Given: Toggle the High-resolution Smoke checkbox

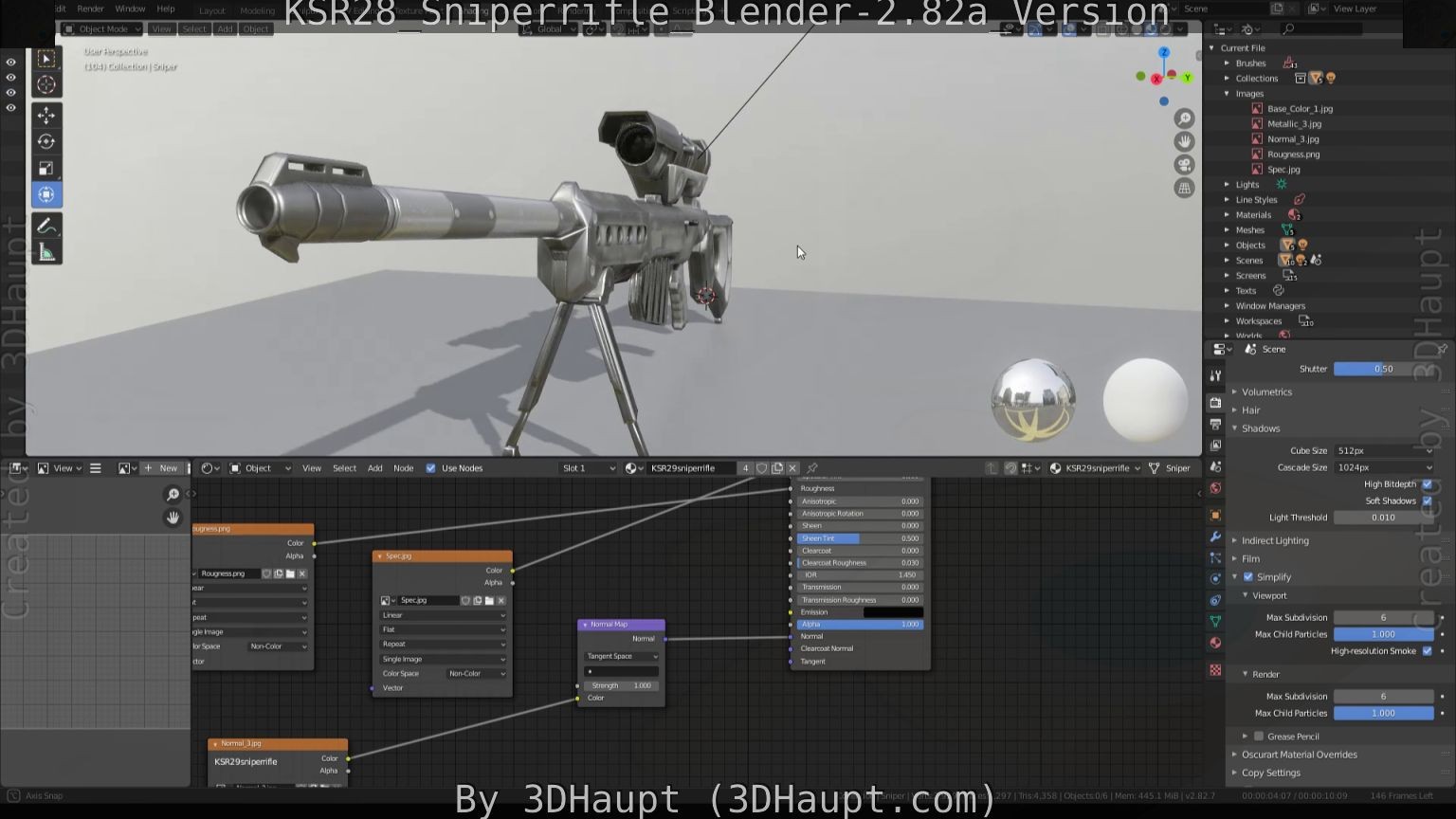Looking at the screenshot, I should pyautogui.click(x=1427, y=651).
